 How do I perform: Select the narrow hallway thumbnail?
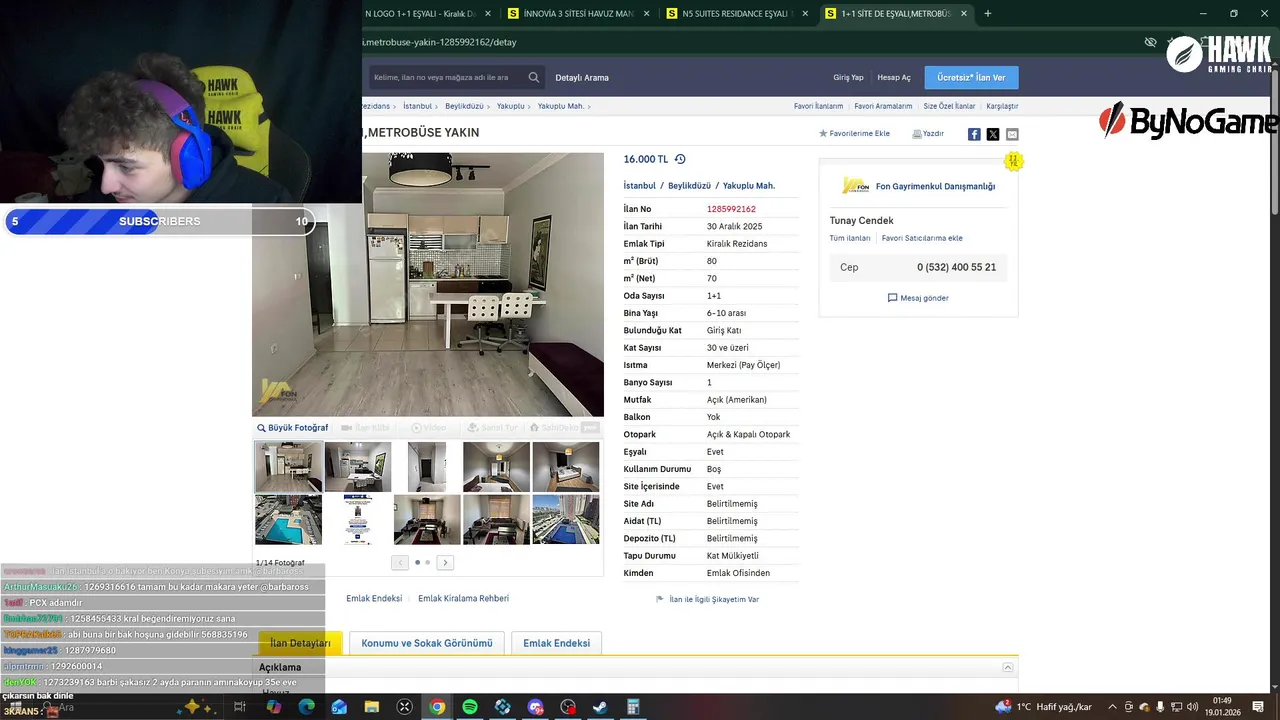[427, 467]
